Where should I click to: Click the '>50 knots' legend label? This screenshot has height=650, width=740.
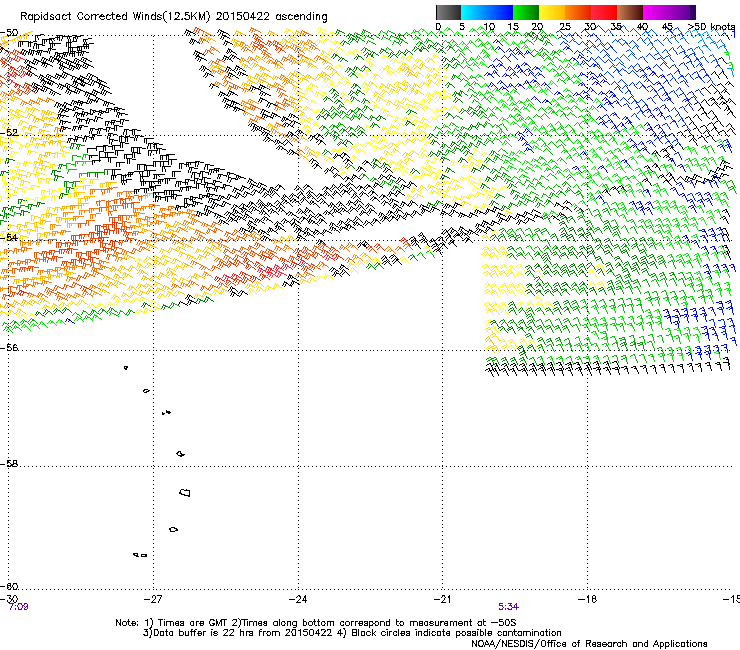click(x=711, y=26)
